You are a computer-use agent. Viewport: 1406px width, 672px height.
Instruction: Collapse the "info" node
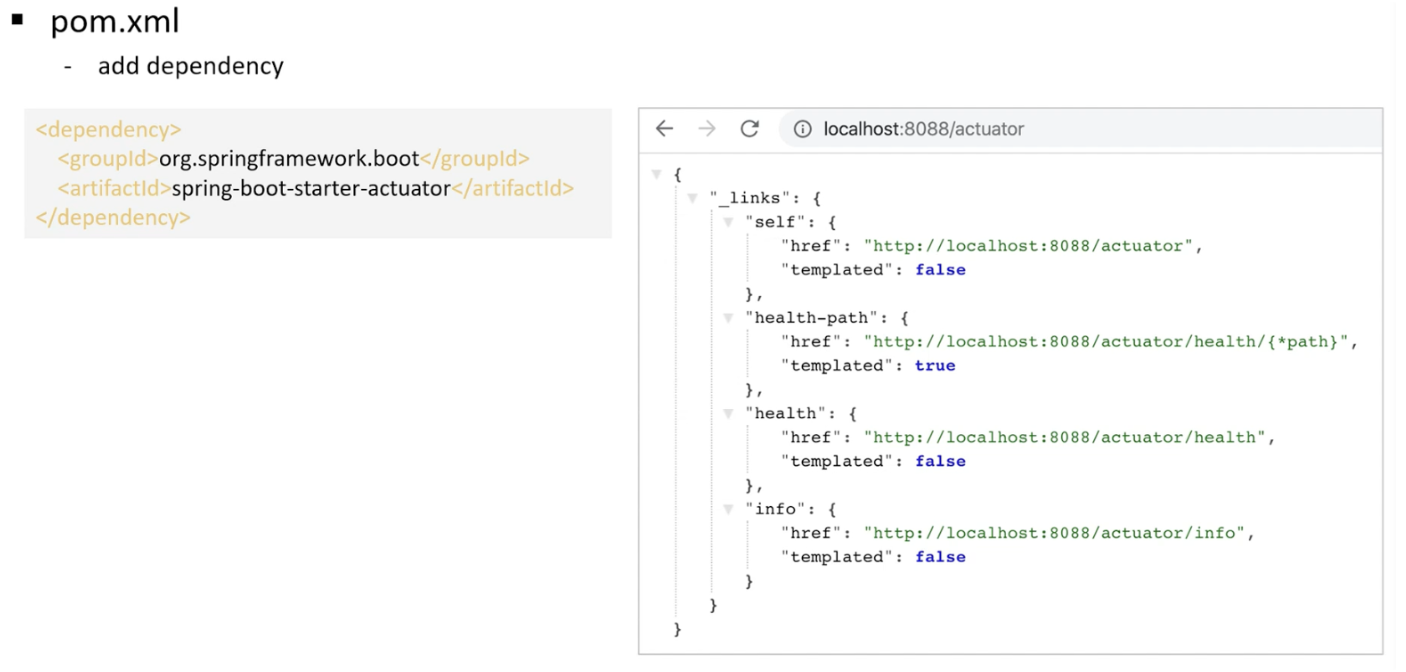(729, 509)
